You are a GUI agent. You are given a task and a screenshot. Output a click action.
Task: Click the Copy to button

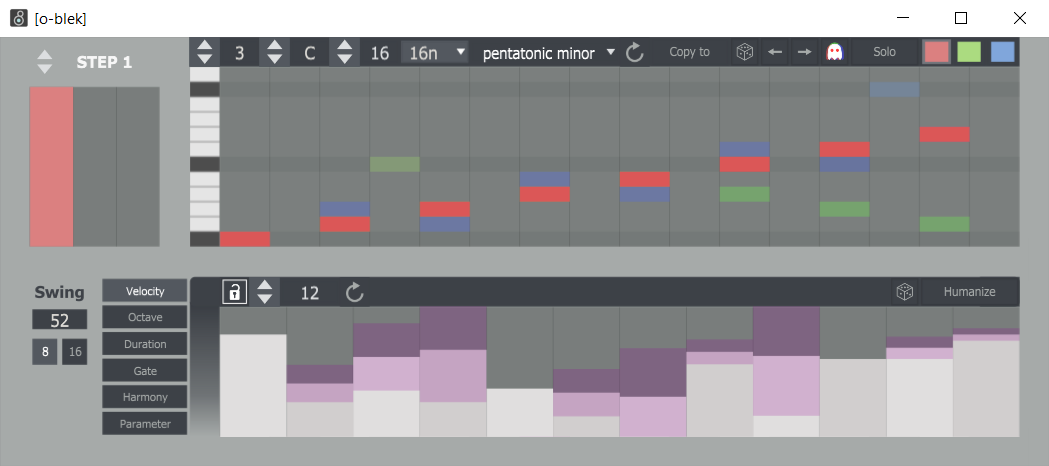pyautogui.click(x=689, y=52)
